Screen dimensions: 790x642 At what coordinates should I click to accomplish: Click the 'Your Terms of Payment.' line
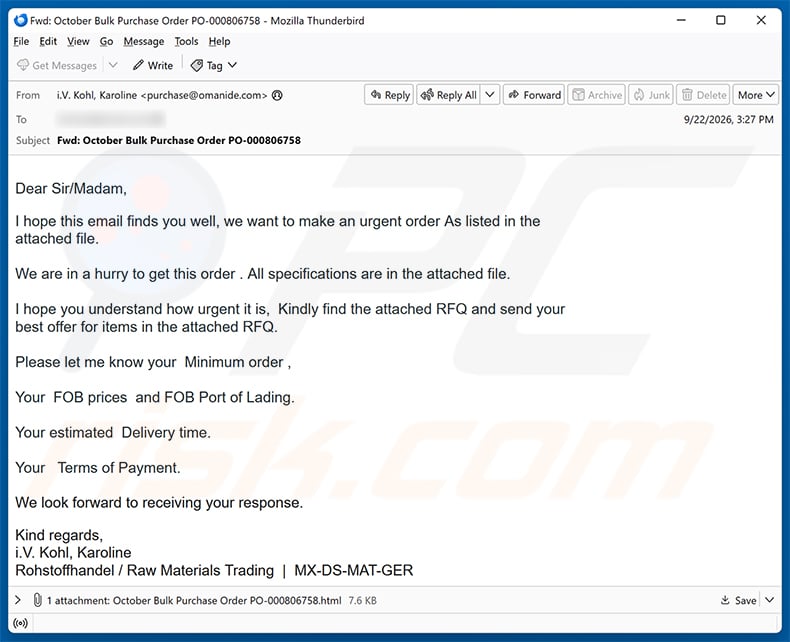tap(98, 468)
